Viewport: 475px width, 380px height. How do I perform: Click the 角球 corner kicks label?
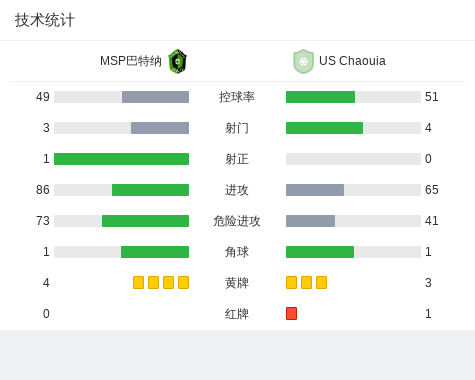[237, 252]
